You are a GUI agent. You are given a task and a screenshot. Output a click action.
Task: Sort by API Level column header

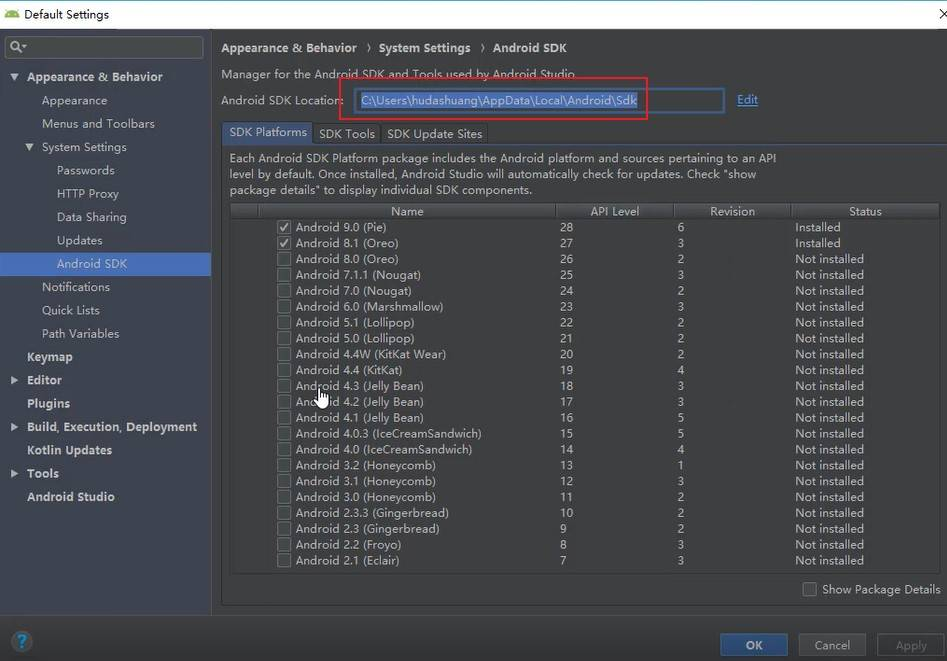(x=614, y=211)
